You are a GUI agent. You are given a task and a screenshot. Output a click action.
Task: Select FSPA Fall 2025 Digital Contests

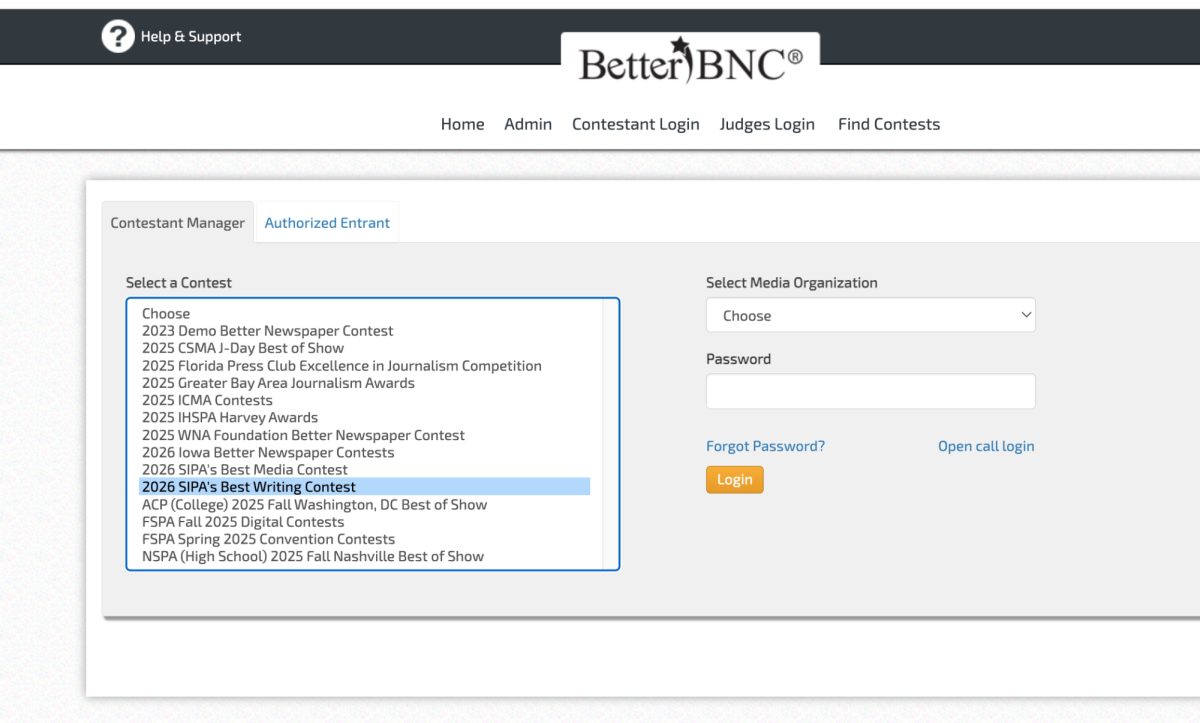365,522
